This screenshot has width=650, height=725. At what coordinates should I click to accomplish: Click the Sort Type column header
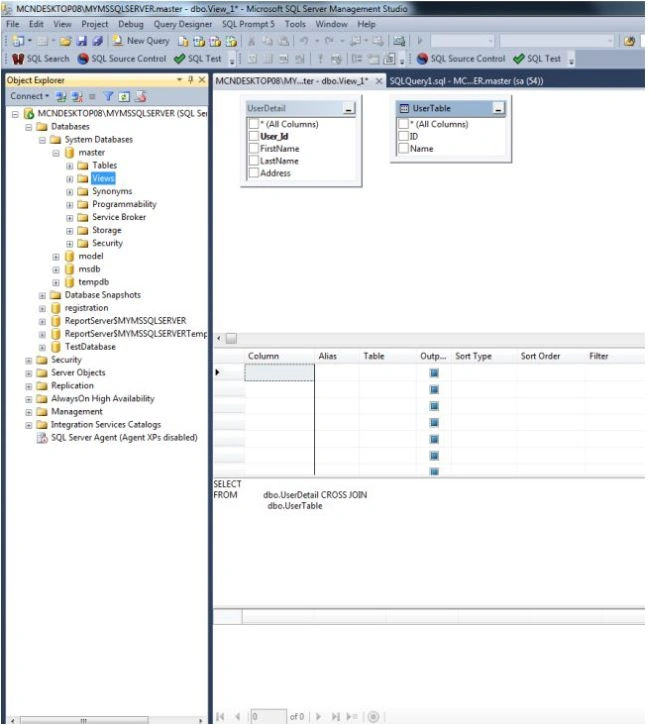point(473,356)
